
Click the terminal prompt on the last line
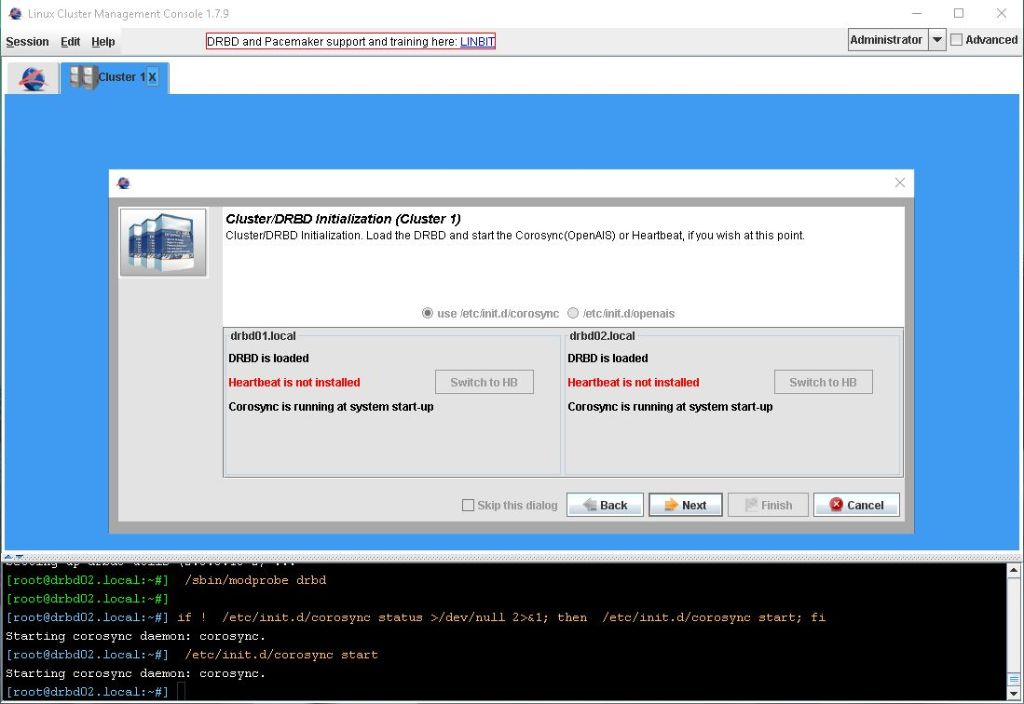[87, 692]
